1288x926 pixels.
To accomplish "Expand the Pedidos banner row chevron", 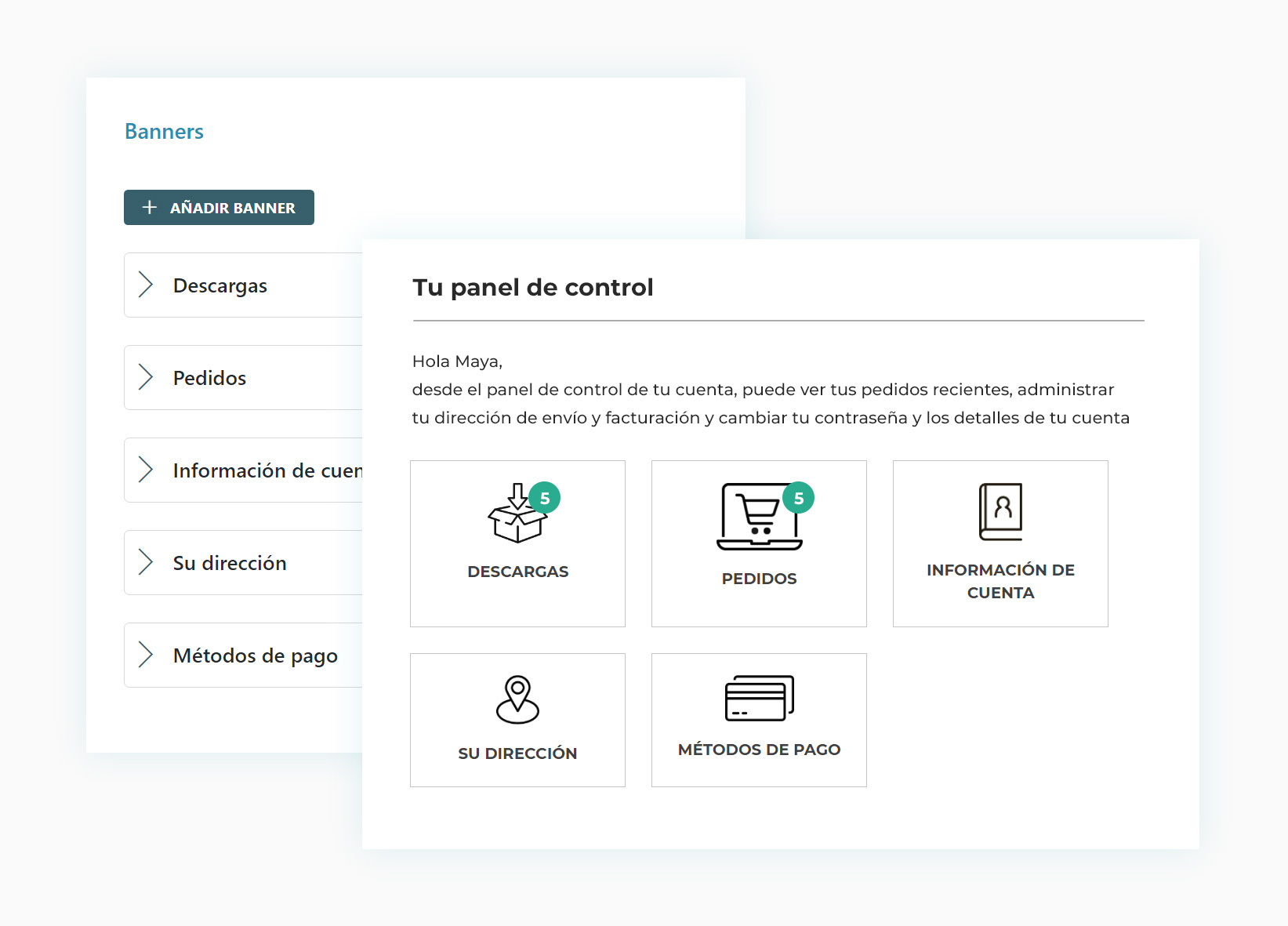I will point(146,377).
